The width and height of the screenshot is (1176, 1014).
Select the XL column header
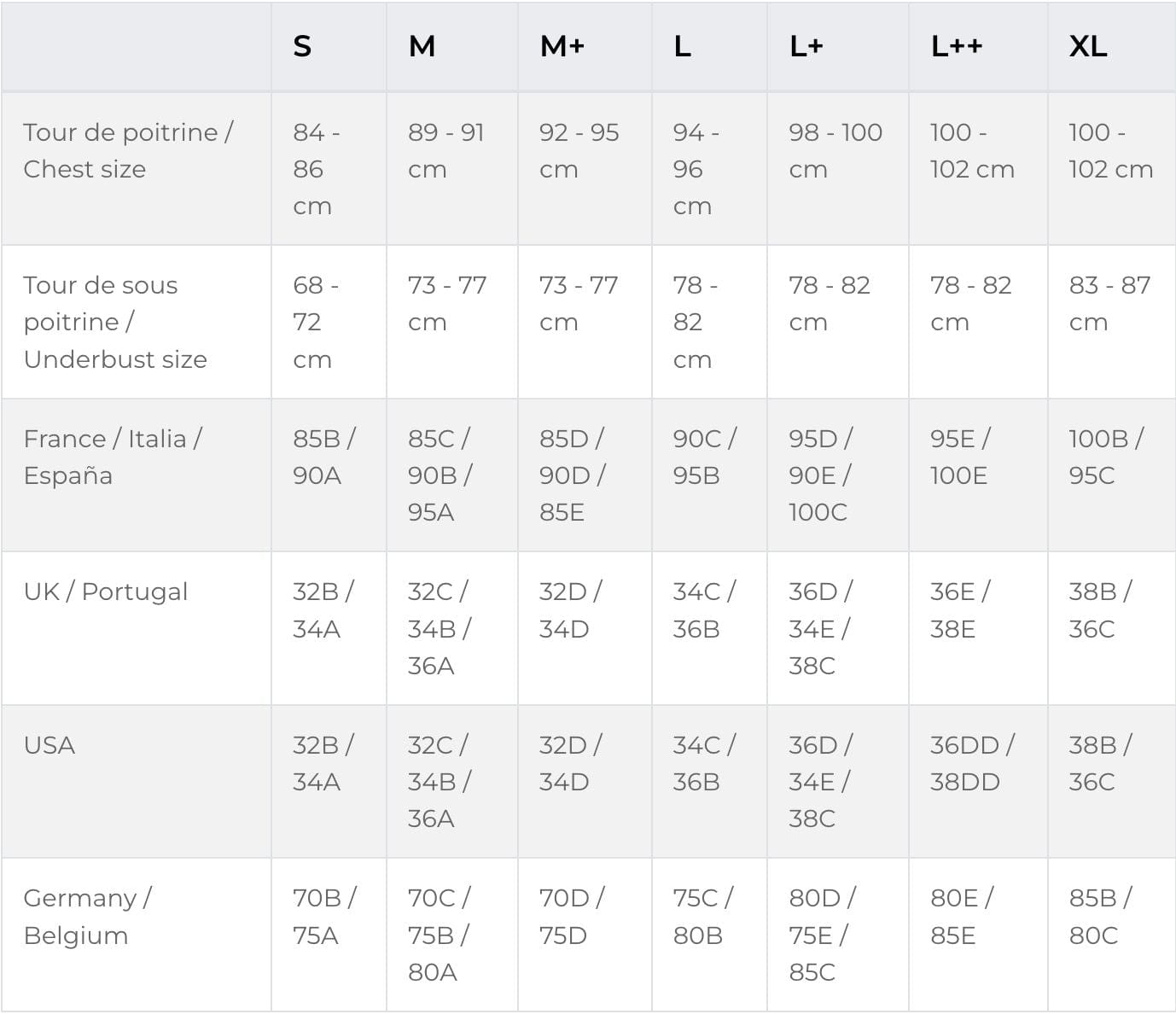coord(1088,46)
